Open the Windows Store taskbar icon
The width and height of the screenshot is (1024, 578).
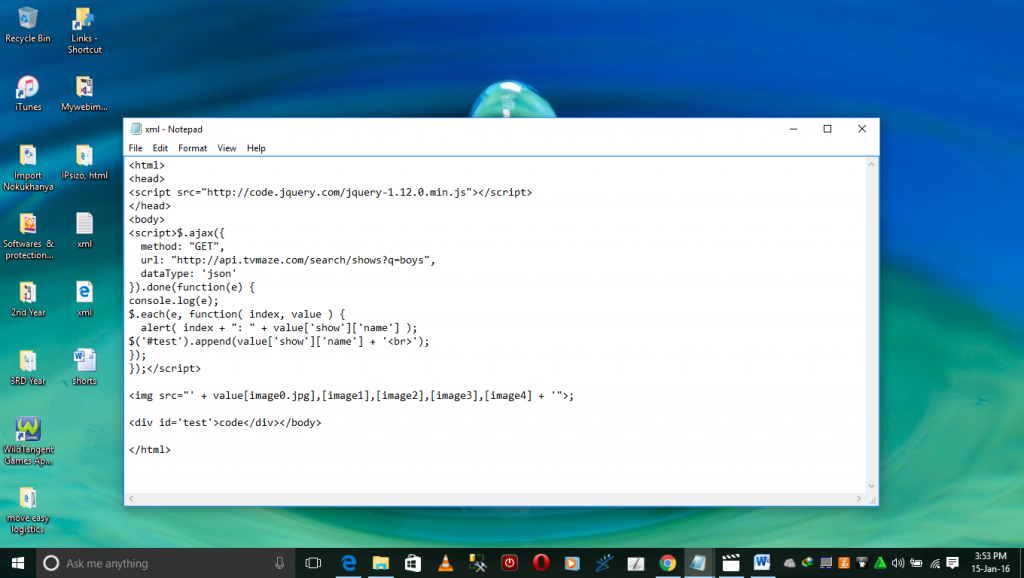tap(413, 563)
